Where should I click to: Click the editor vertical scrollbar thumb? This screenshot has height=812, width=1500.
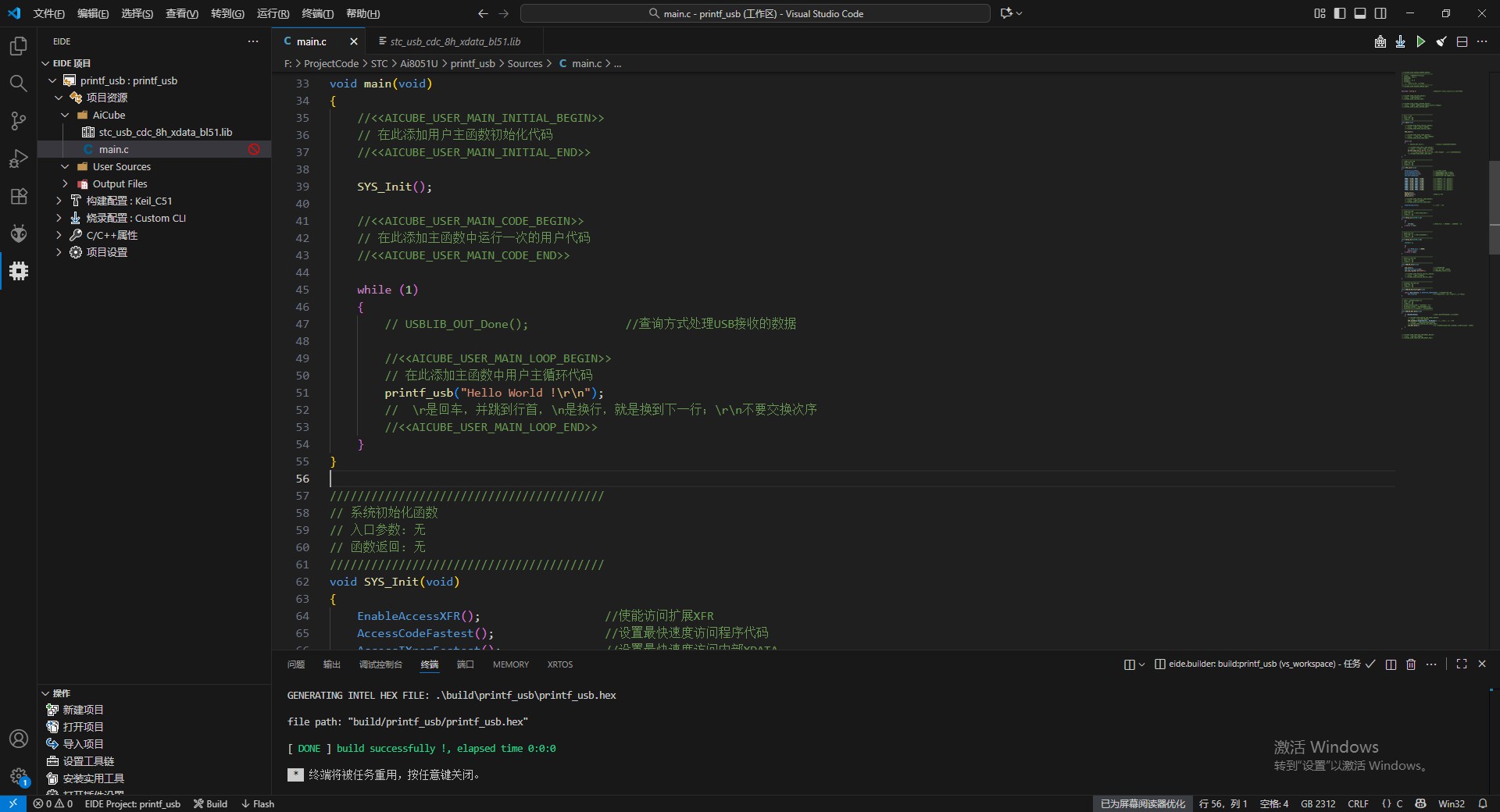click(x=1494, y=207)
